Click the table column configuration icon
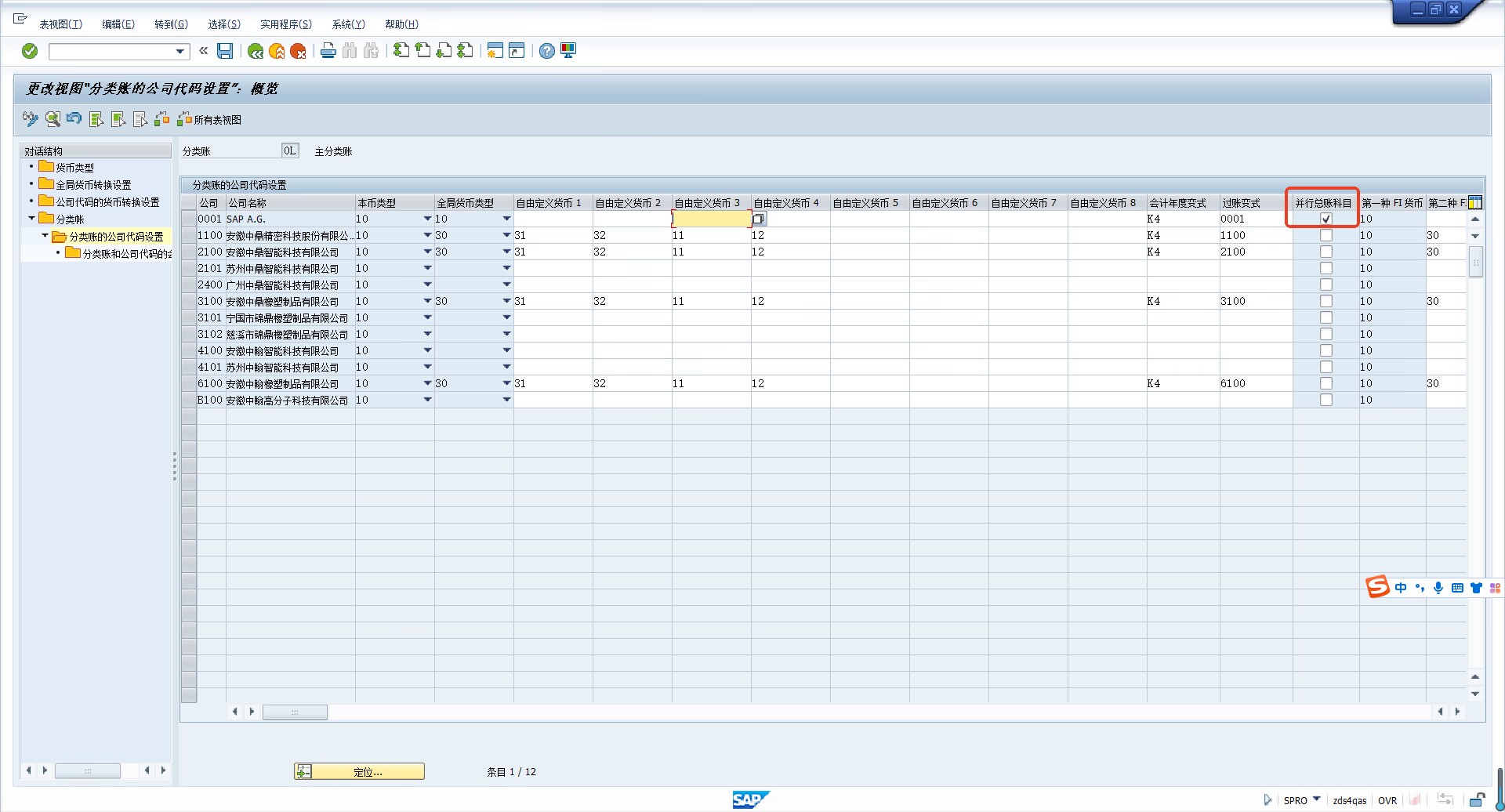 point(1475,203)
